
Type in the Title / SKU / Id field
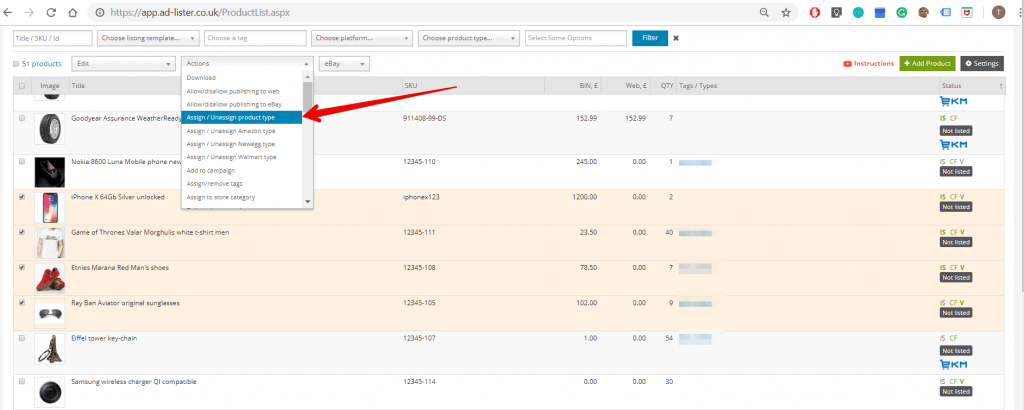coord(51,38)
